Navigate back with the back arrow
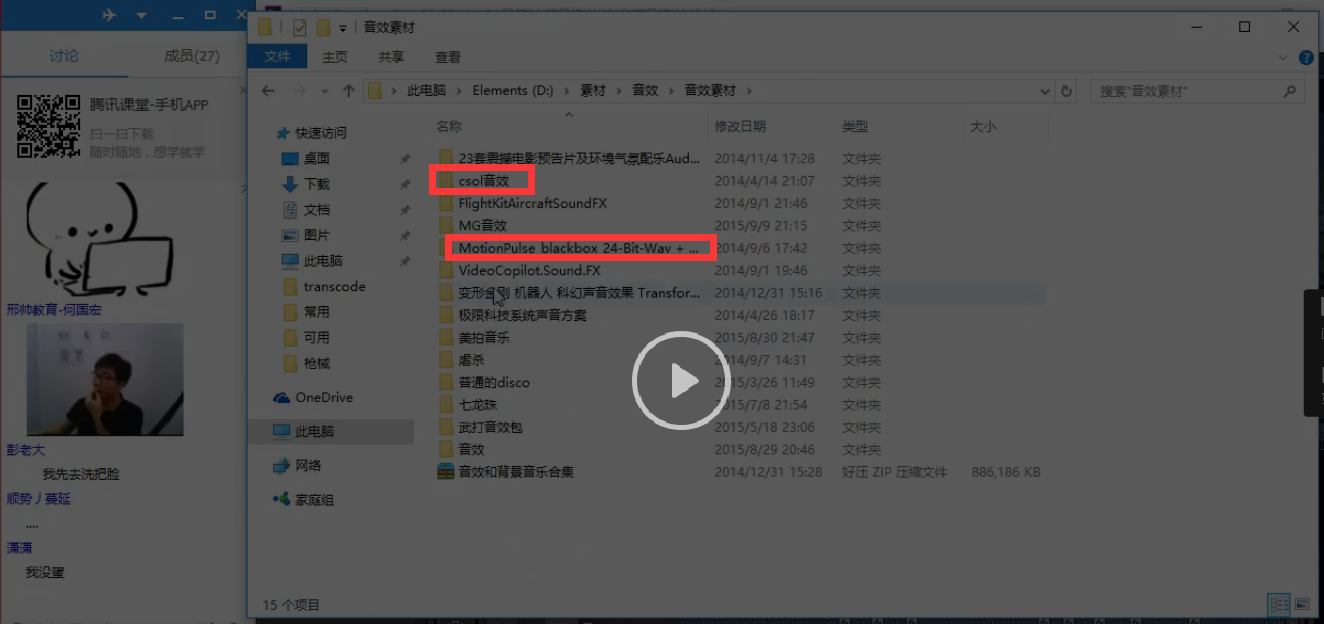The height and width of the screenshot is (624, 1324). click(268, 90)
